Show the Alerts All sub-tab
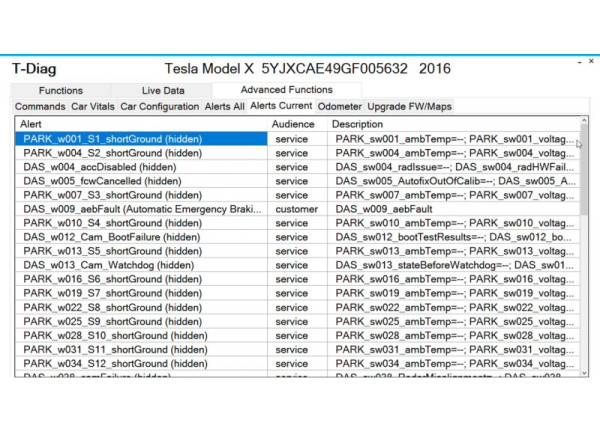Viewport: 600px width, 433px height. click(224, 106)
